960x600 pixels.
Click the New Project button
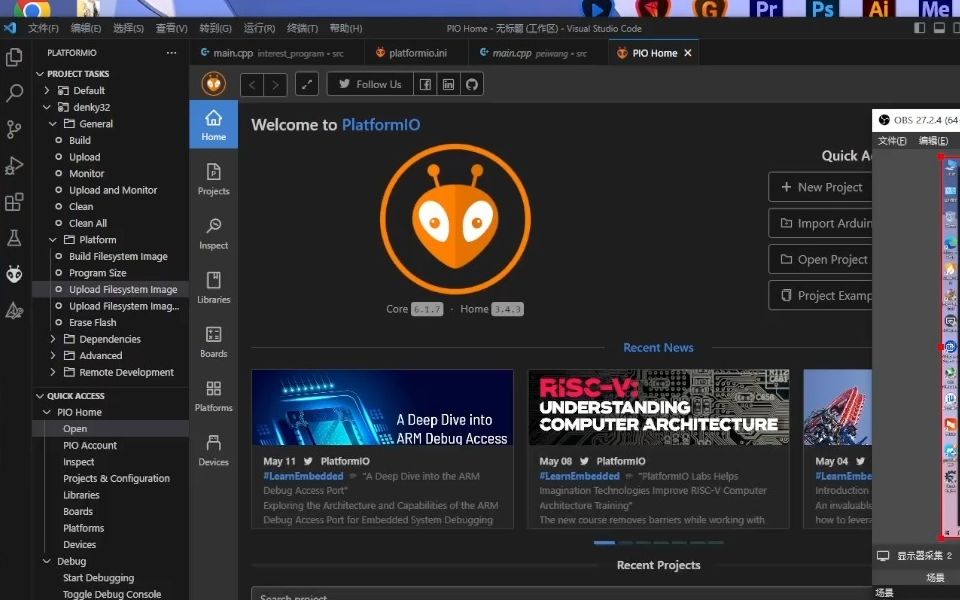[x=820, y=187]
